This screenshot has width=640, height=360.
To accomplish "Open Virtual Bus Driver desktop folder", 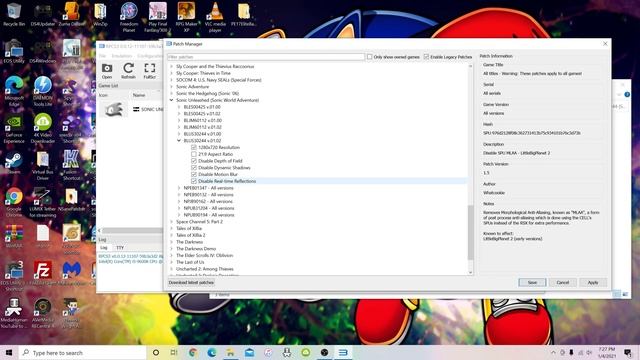I will pos(42,165).
